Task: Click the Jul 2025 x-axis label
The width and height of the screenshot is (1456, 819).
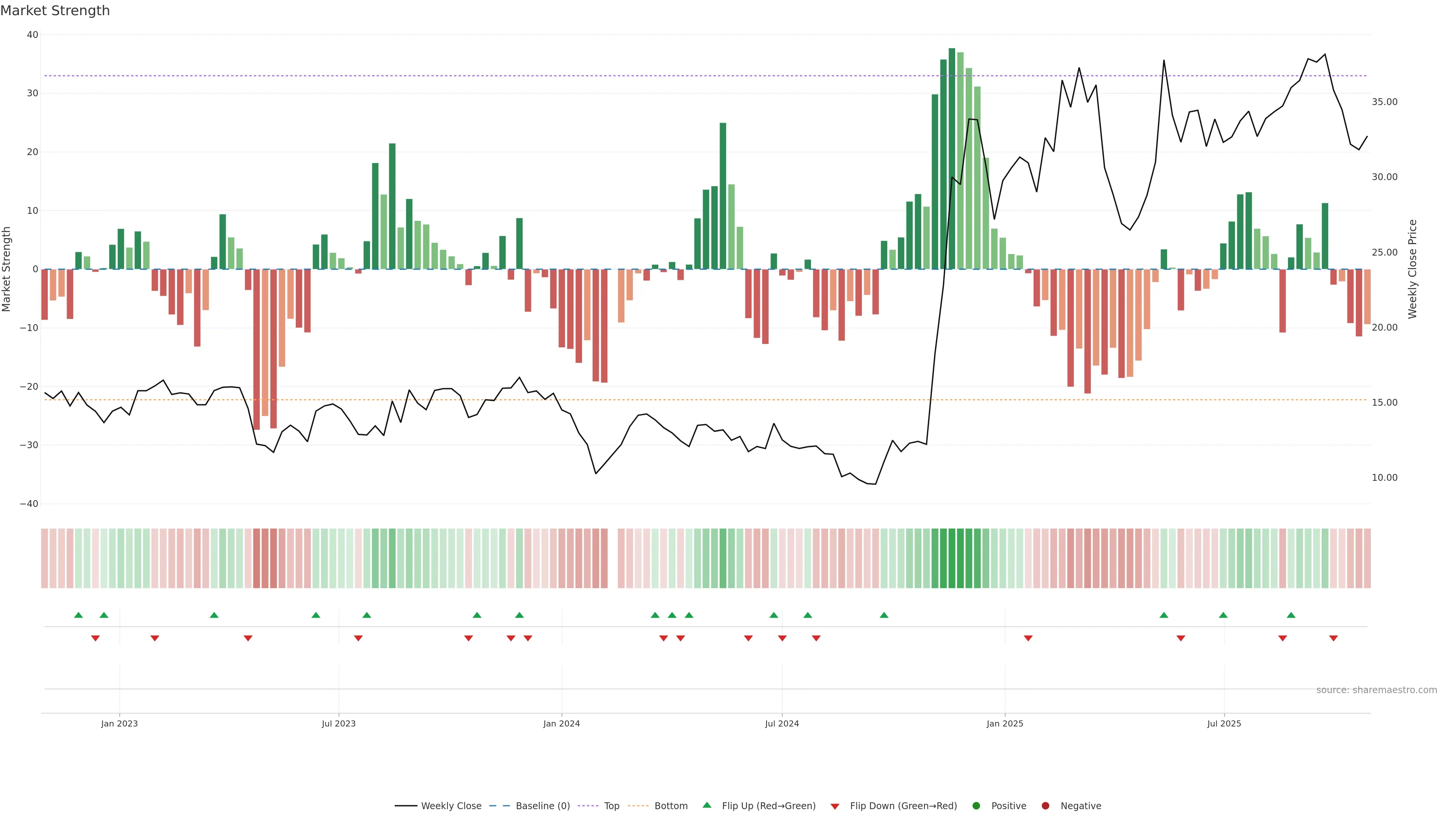Action: (1224, 723)
